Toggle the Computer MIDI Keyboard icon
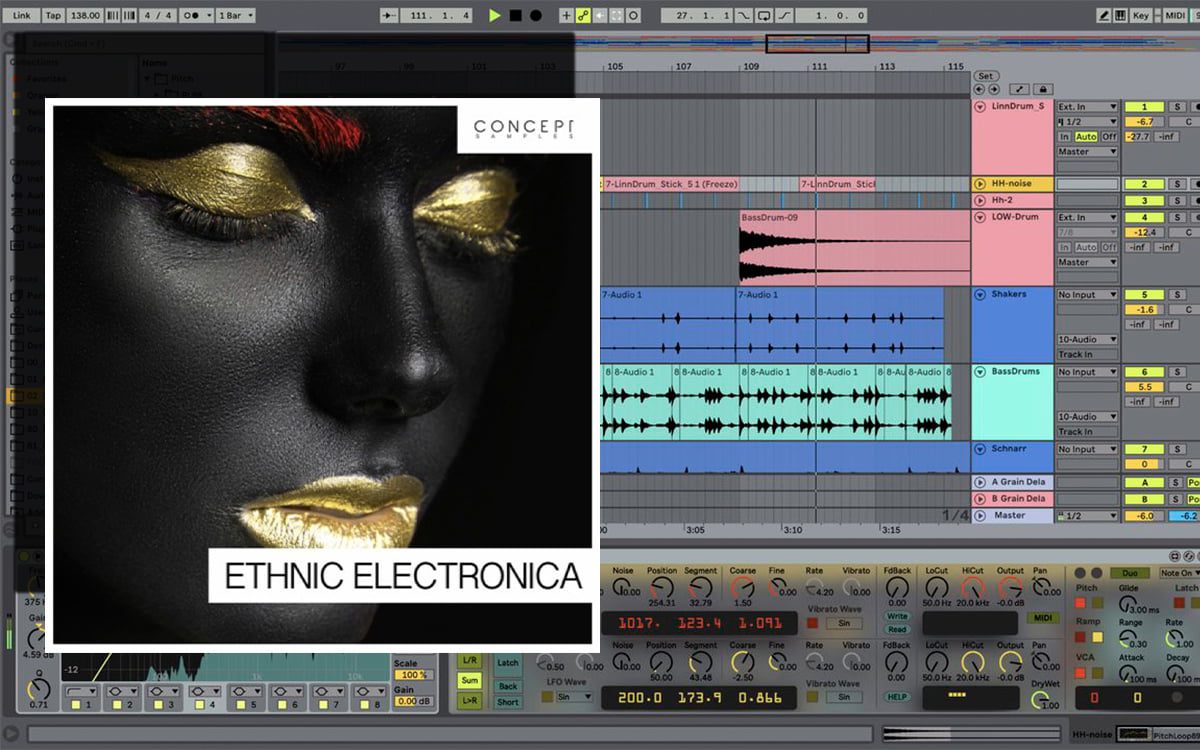Screen dimensions: 1200x750 tap(1121, 16)
